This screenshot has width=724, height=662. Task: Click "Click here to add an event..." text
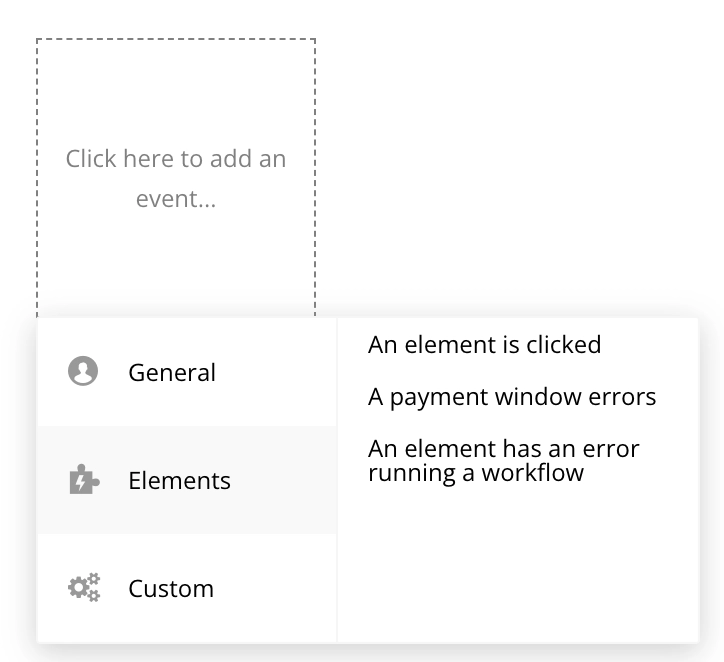(176, 178)
